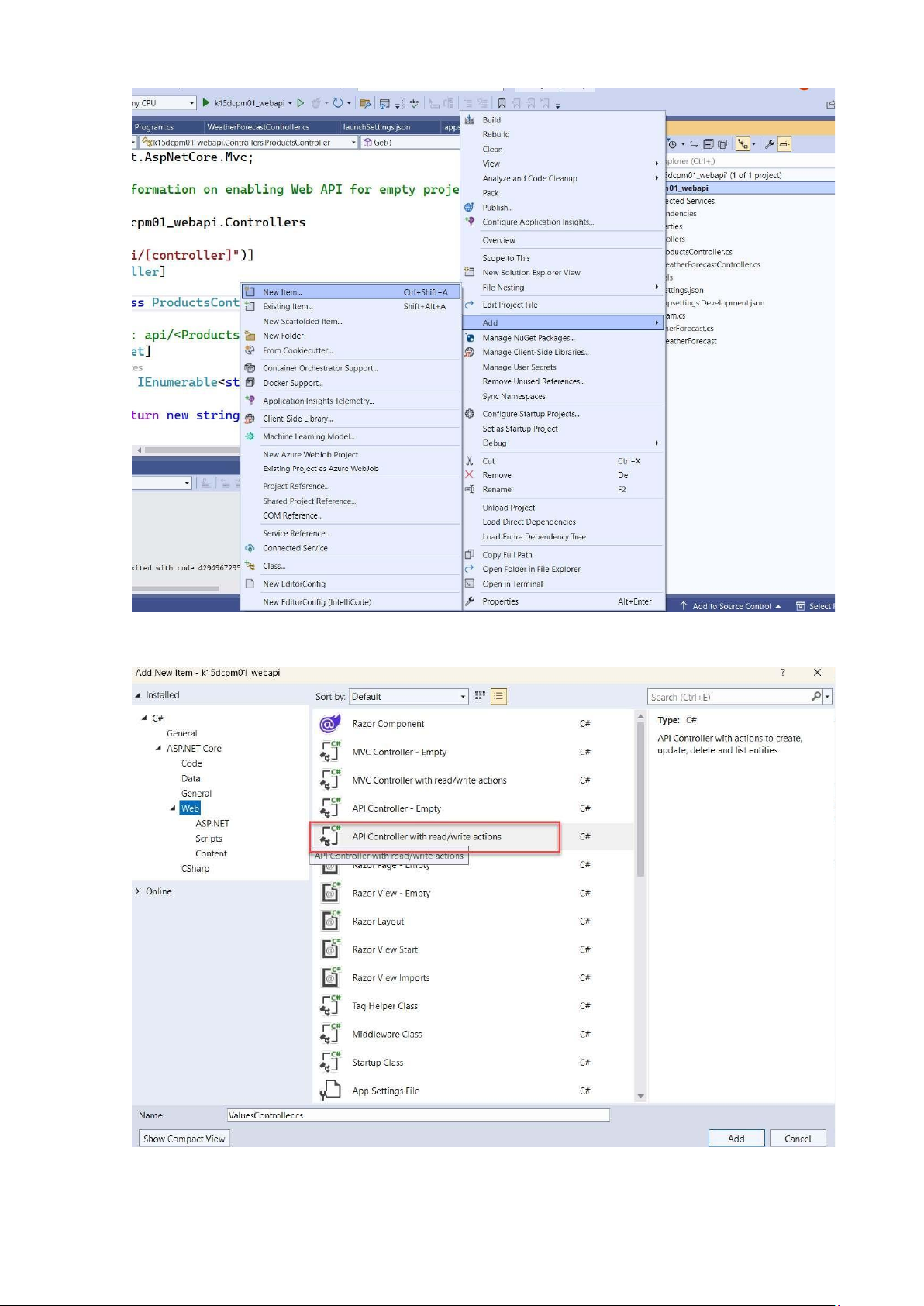This screenshot has height=1306, width=924.
Task: Click the Name input field
Action: click(418, 1115)
